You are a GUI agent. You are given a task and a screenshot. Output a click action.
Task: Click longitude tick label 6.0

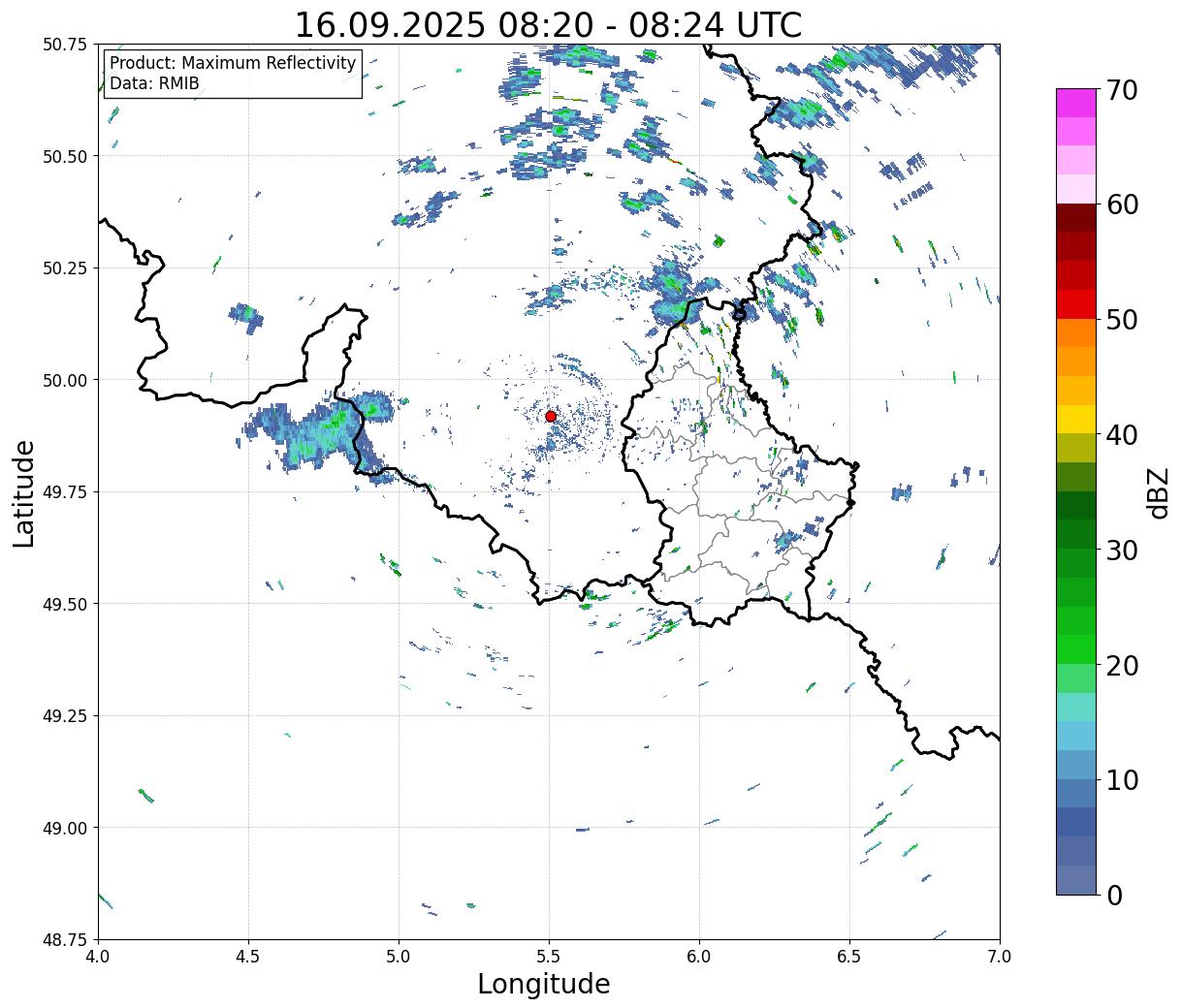[699, 957]
